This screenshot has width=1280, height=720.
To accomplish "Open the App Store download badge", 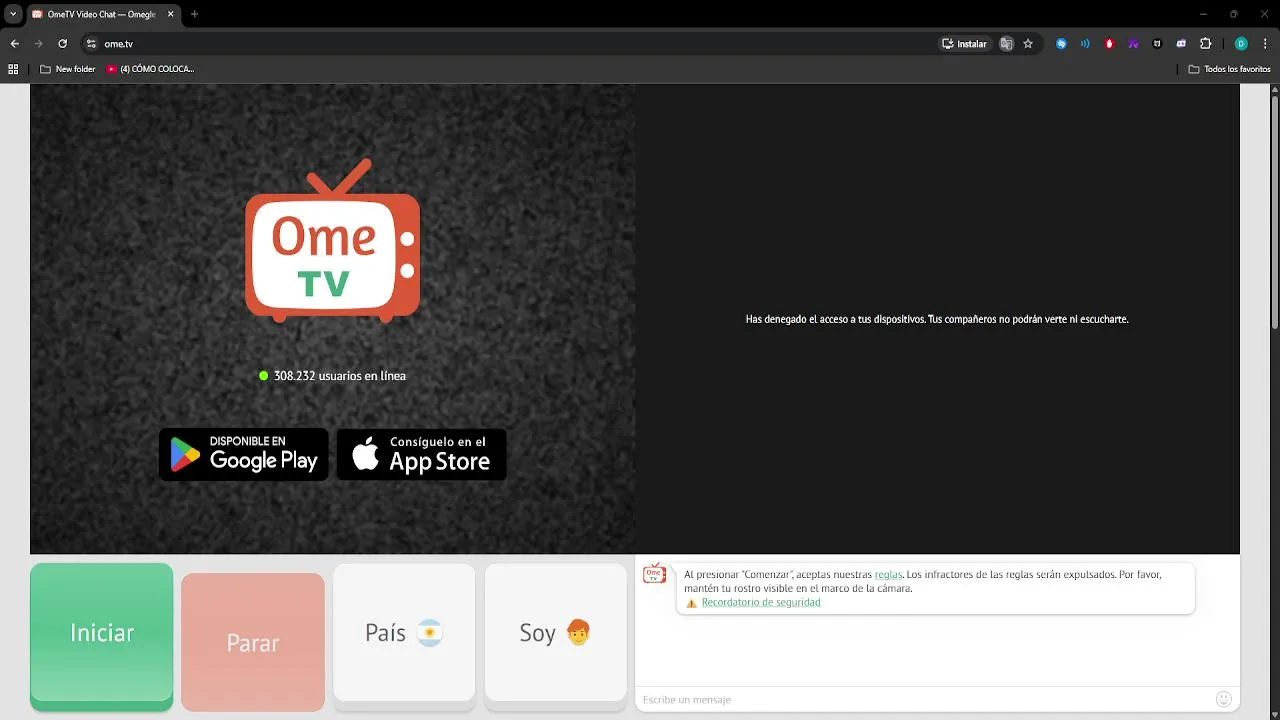I will coord(421,454).
